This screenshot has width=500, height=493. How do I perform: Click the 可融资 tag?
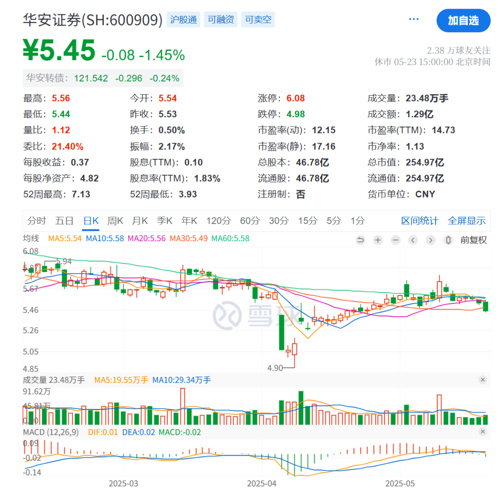click(x=221, y=19)
